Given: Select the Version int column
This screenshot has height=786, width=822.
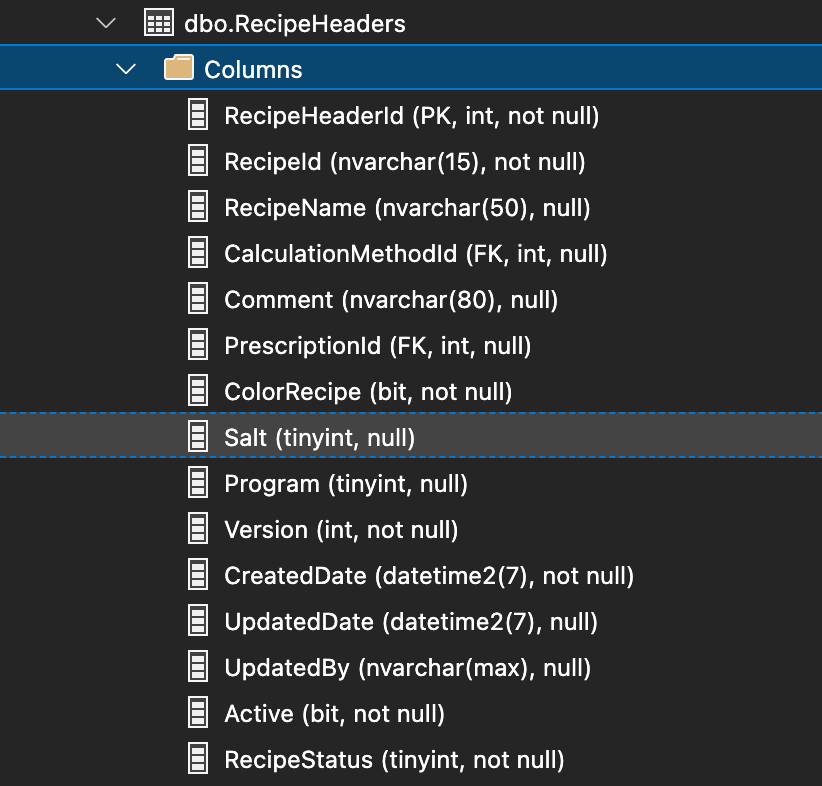Looking at the screenshot, I should pyautogui.click(x=341, y=530).
